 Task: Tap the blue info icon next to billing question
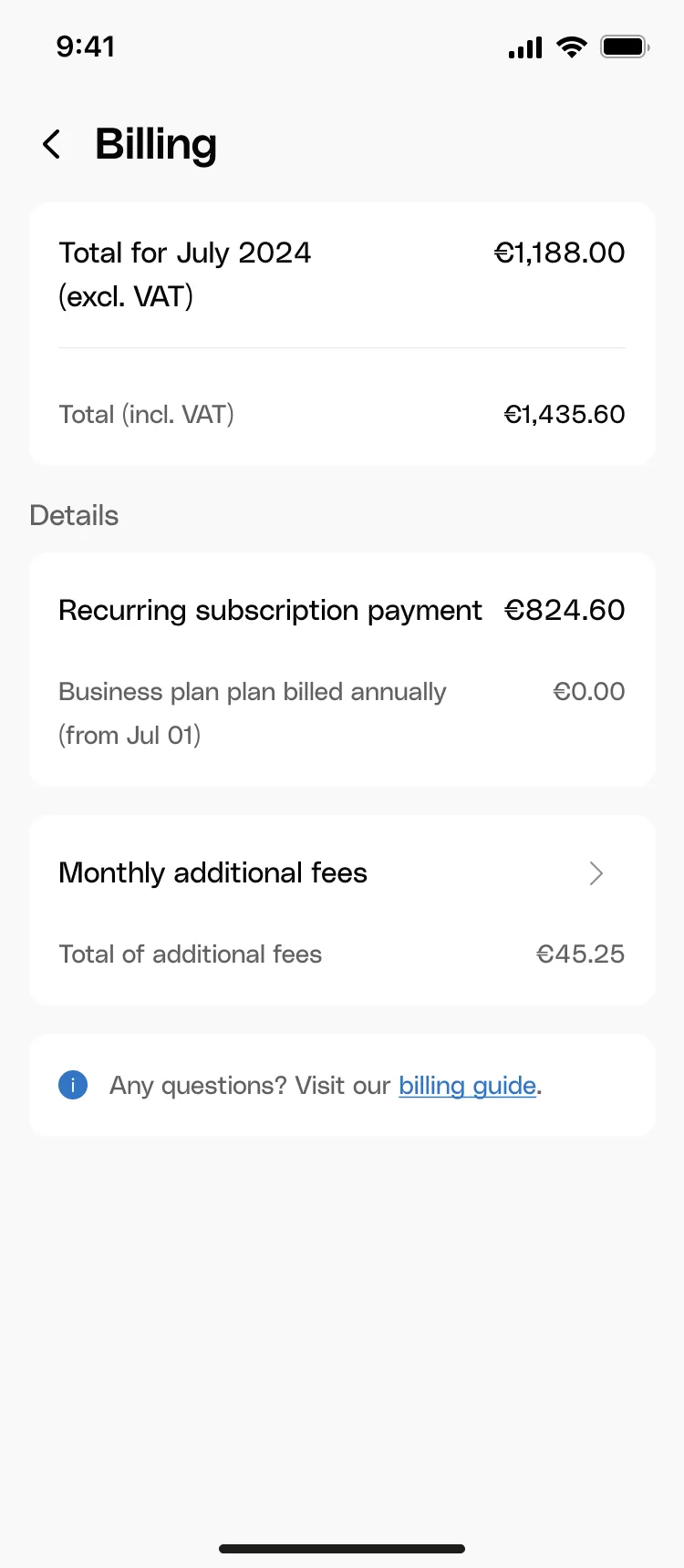point(73,1085)
